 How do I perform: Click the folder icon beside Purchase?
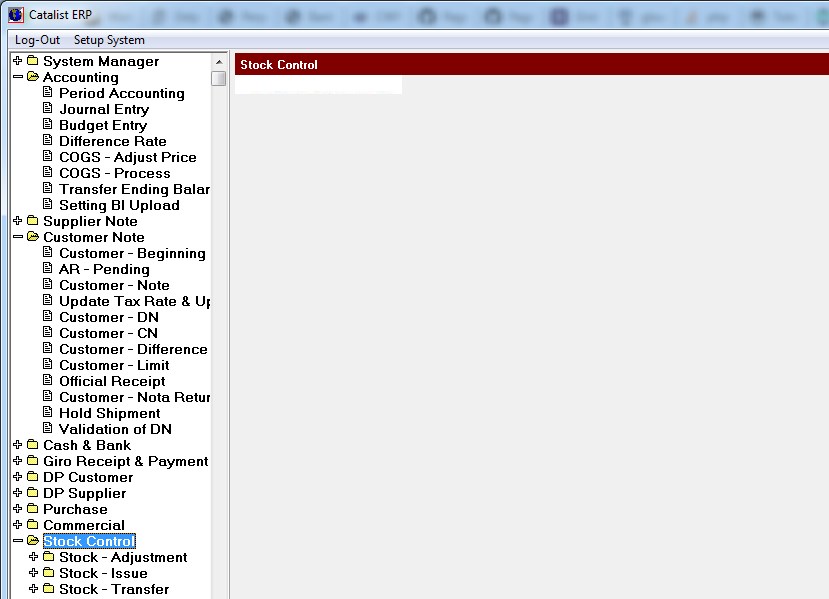click(x=32, y=509)
